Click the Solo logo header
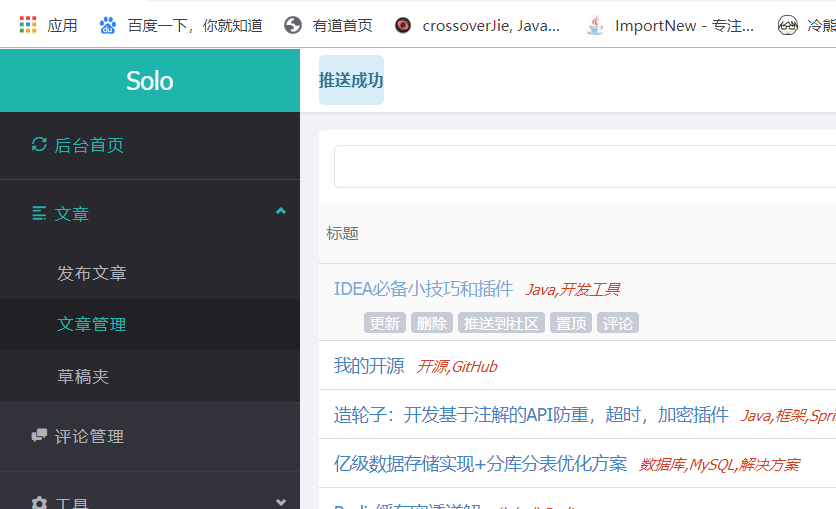The height and width of the screenshot is (509, 836). pyautogui.click(x=150, y=81)
